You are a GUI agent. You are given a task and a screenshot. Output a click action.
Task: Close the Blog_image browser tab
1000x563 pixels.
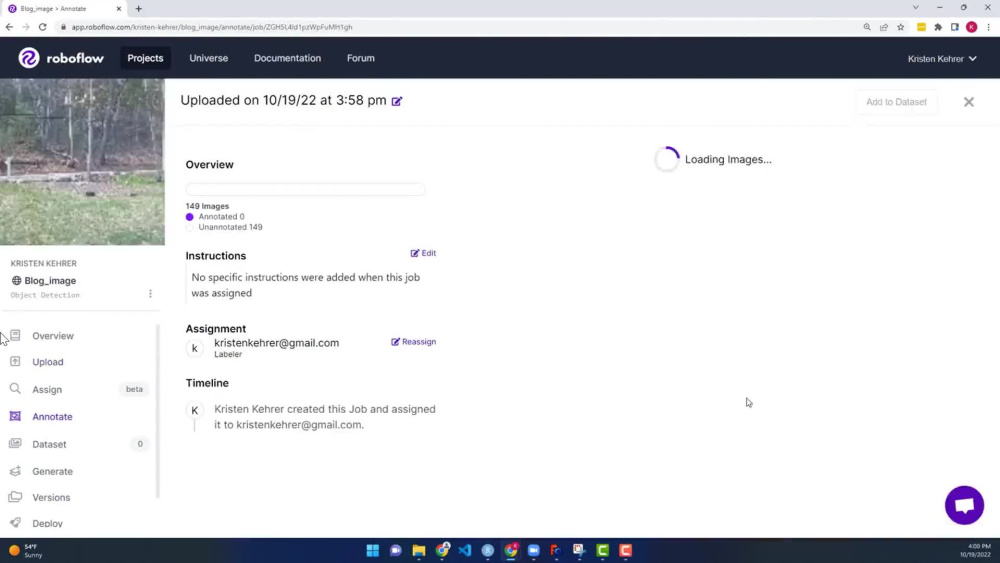coord(119,9)
